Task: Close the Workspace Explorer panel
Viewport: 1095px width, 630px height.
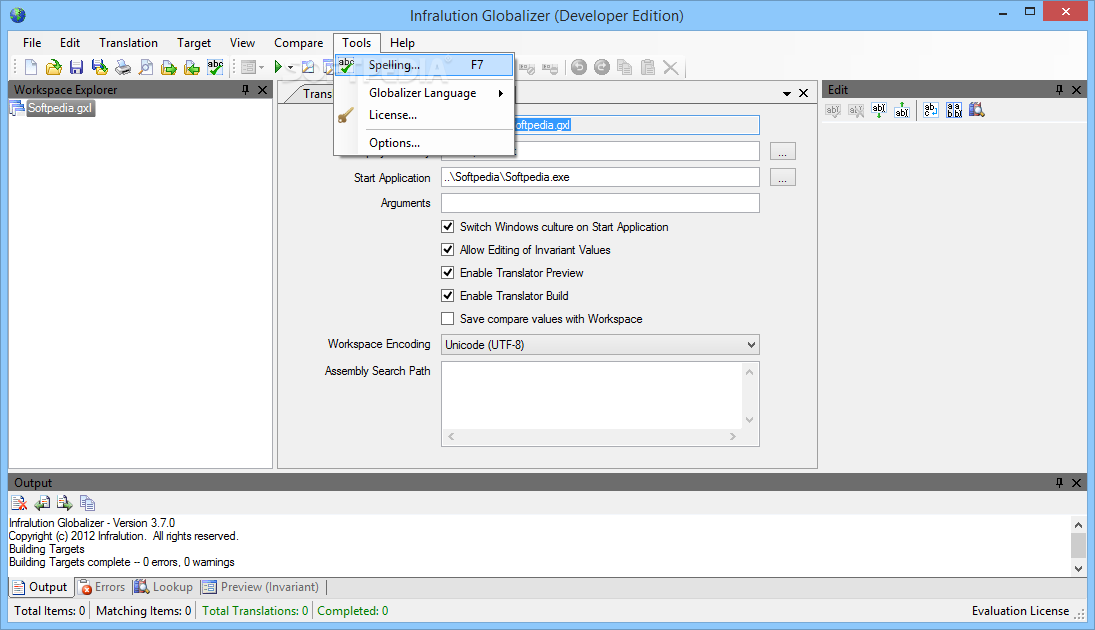Action: pos(263,89)
